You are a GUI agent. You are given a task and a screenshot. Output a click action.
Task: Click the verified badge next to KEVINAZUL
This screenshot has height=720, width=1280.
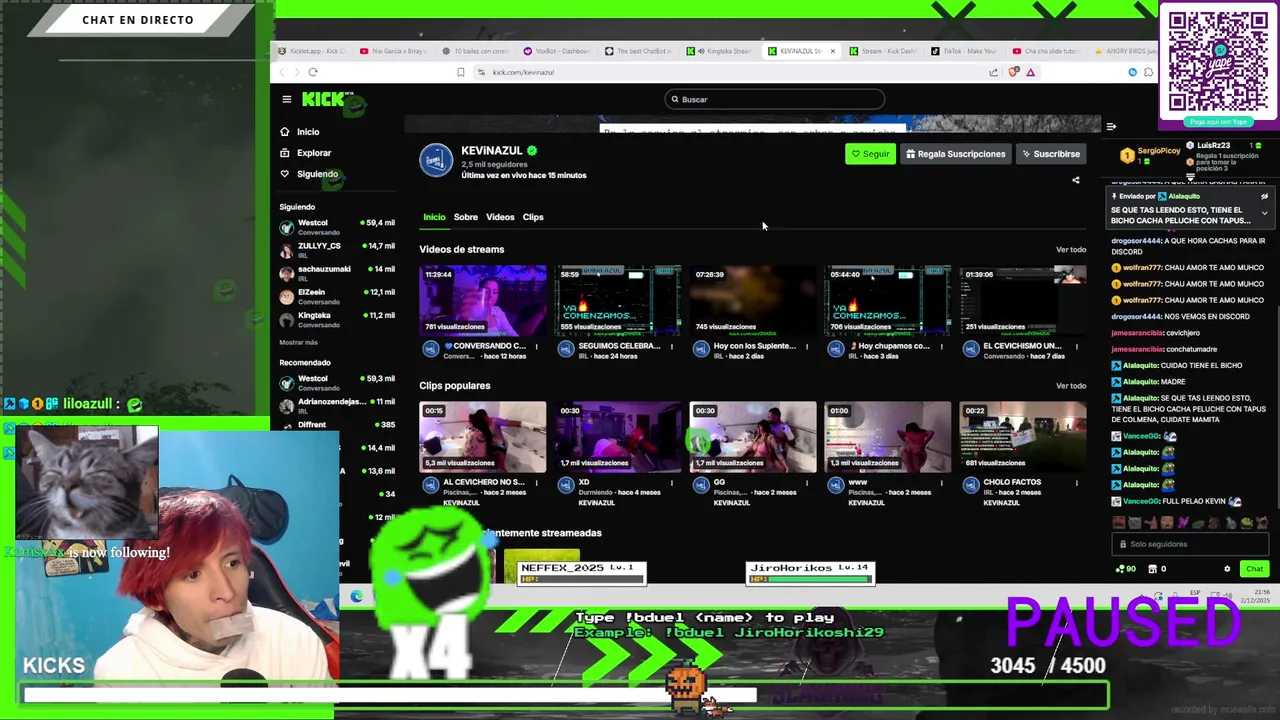click(532, 151)
